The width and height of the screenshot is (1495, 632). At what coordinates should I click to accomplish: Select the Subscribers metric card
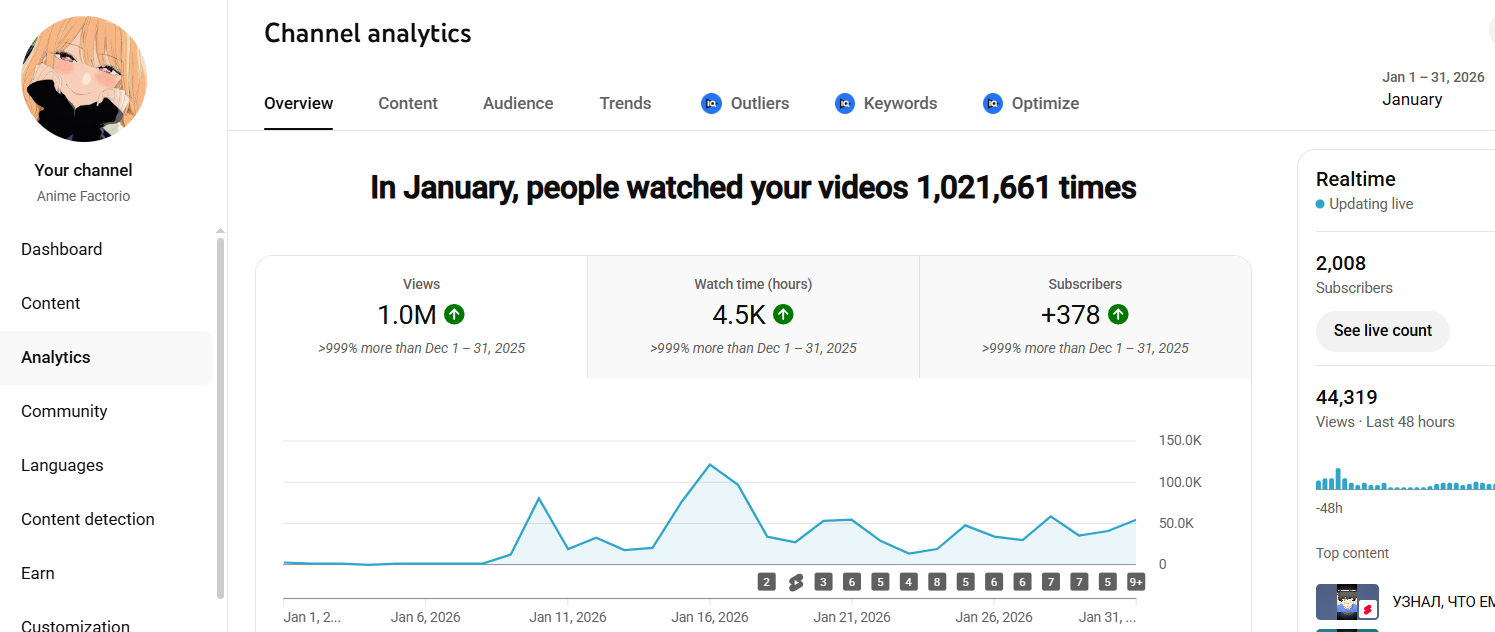(1085, 317)
